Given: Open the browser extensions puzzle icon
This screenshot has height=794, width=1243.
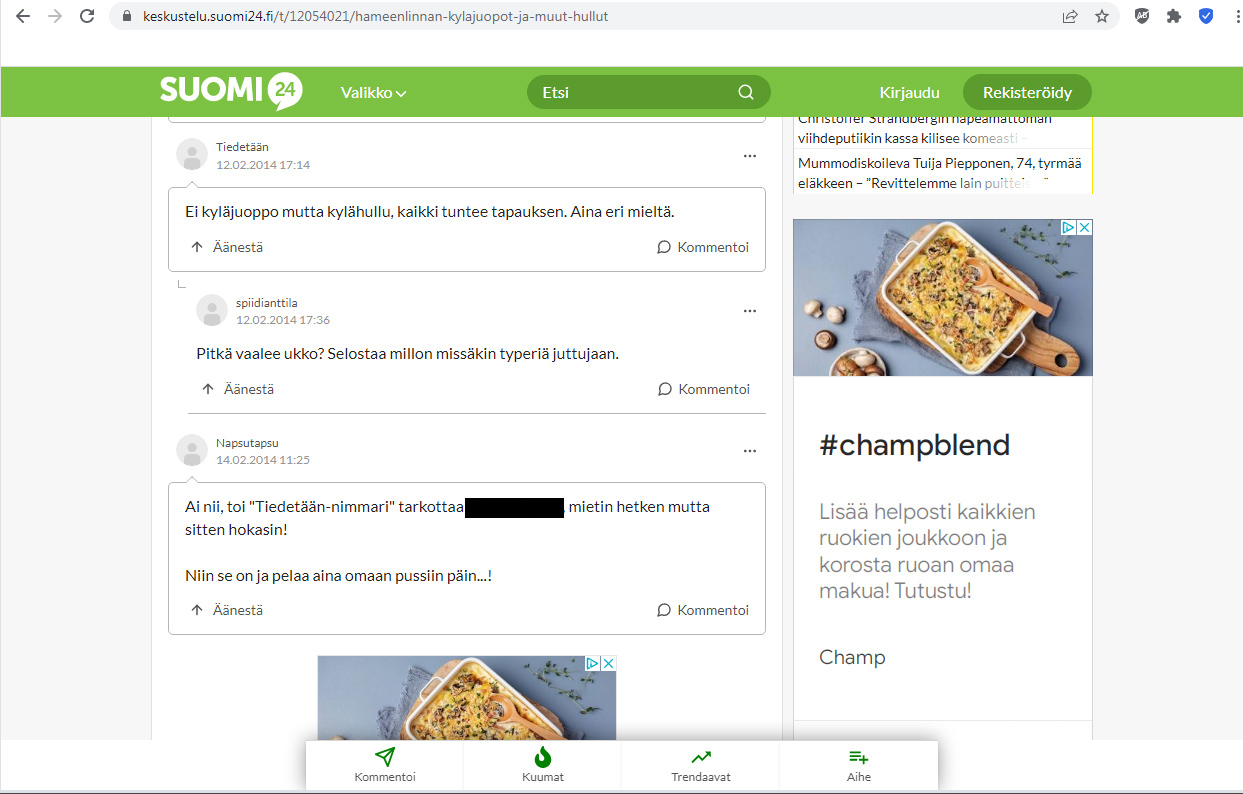Looking at the screenshot, I should pos(1174,16).
